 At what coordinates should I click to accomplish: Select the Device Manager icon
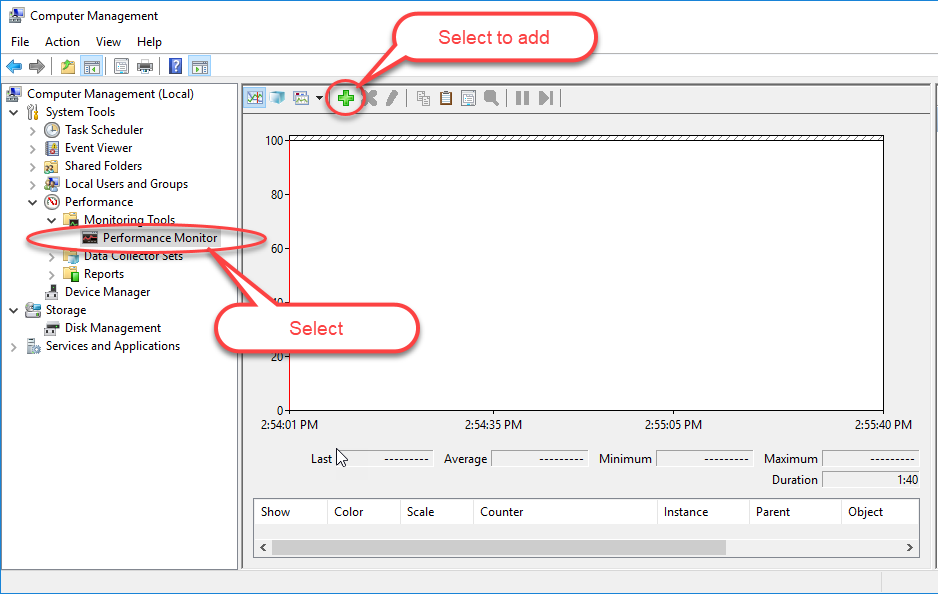(52, 292)
